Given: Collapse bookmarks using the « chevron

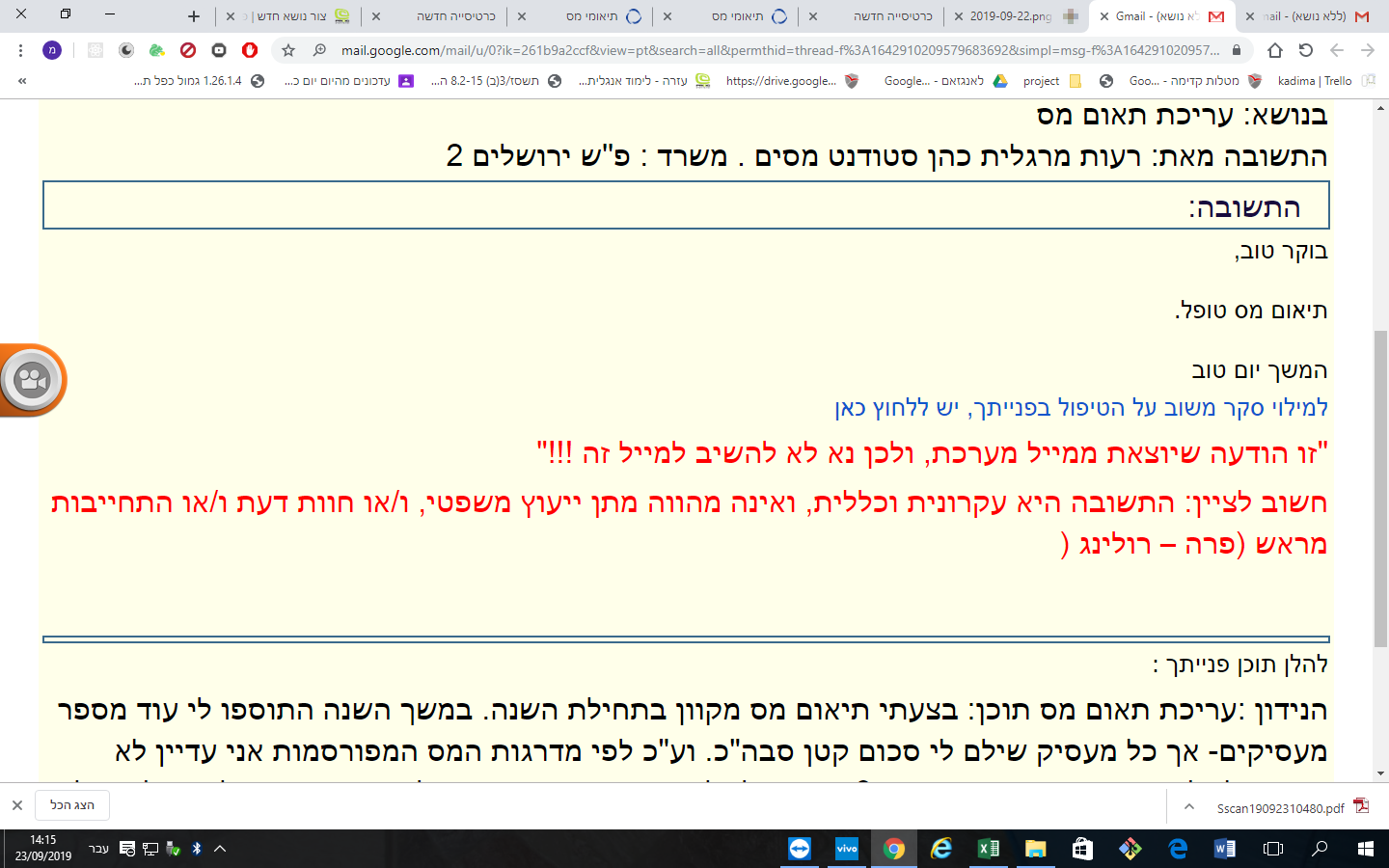Looking at the screenshot, I should point(19,81).
